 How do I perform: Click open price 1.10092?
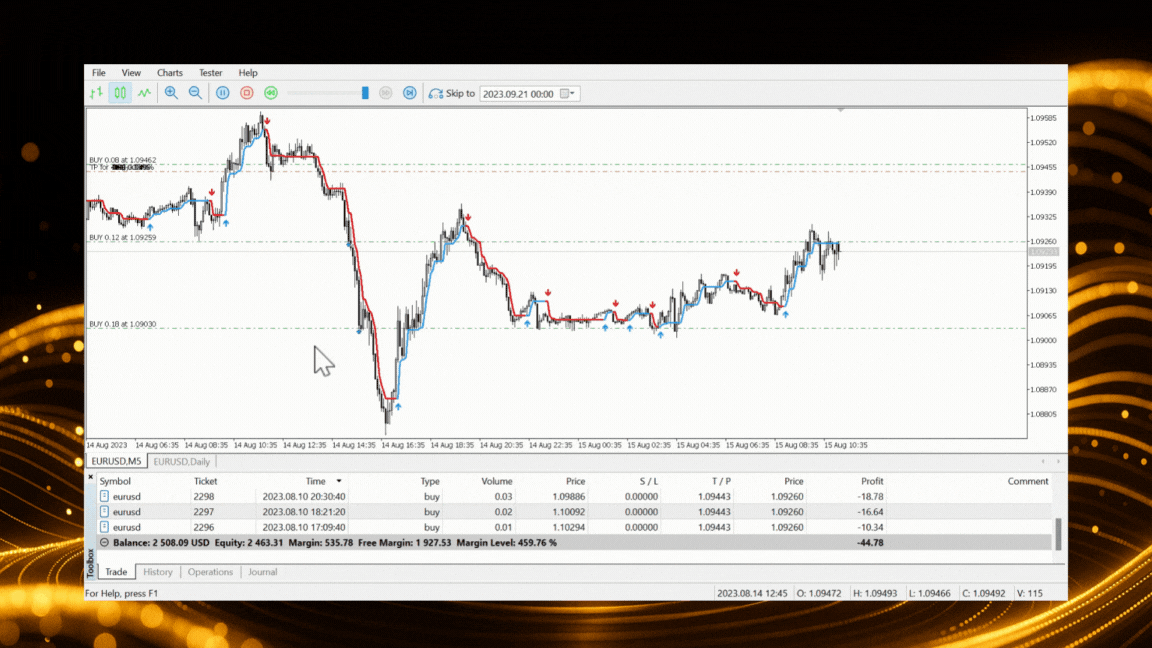pos(569,512)
